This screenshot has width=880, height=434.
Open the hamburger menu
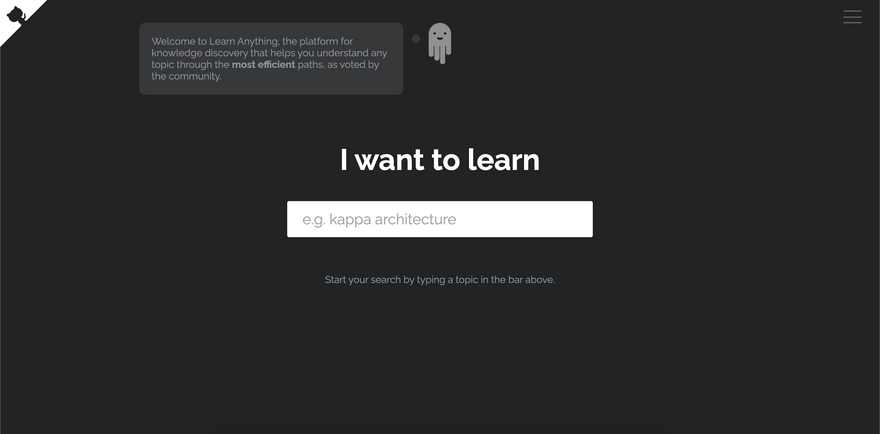point(852,17)
